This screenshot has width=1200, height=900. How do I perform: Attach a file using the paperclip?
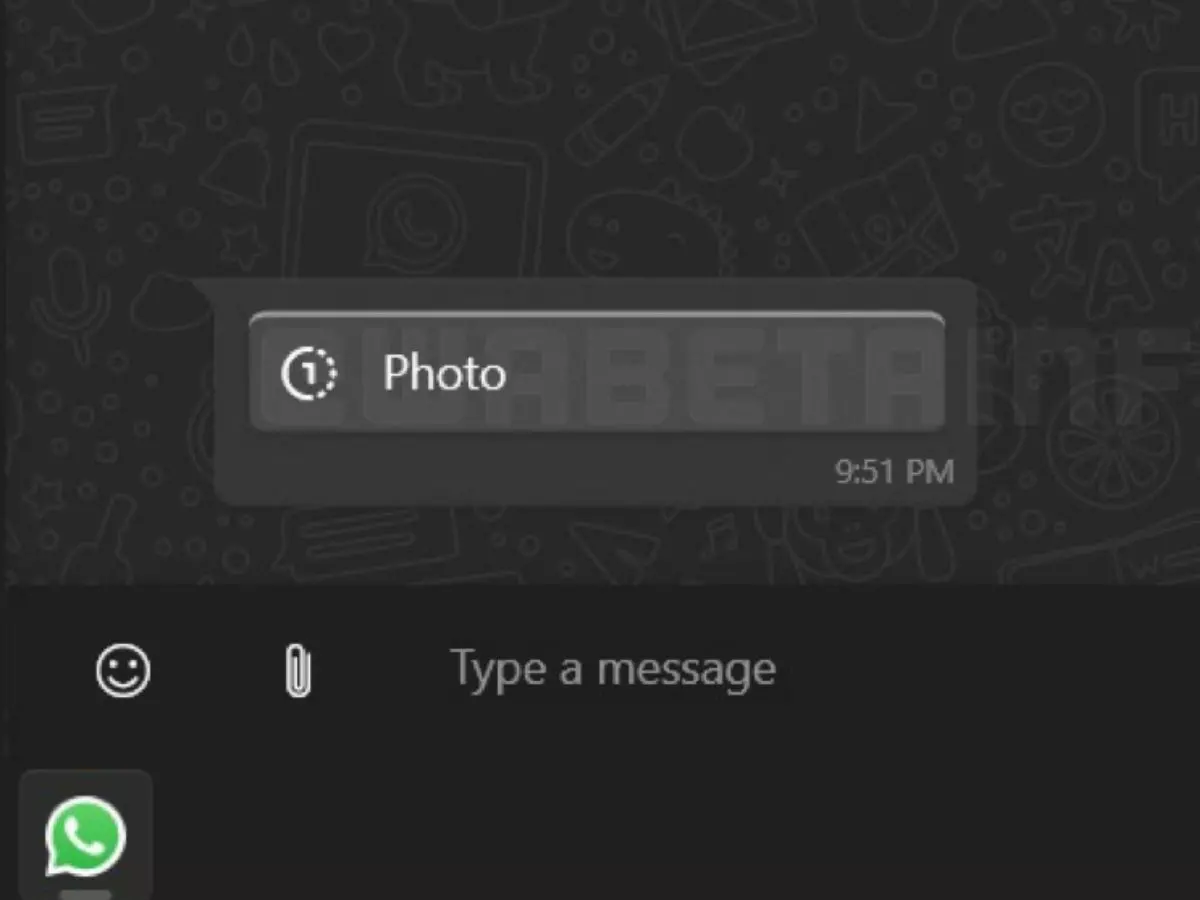click(x=297, y=670)
